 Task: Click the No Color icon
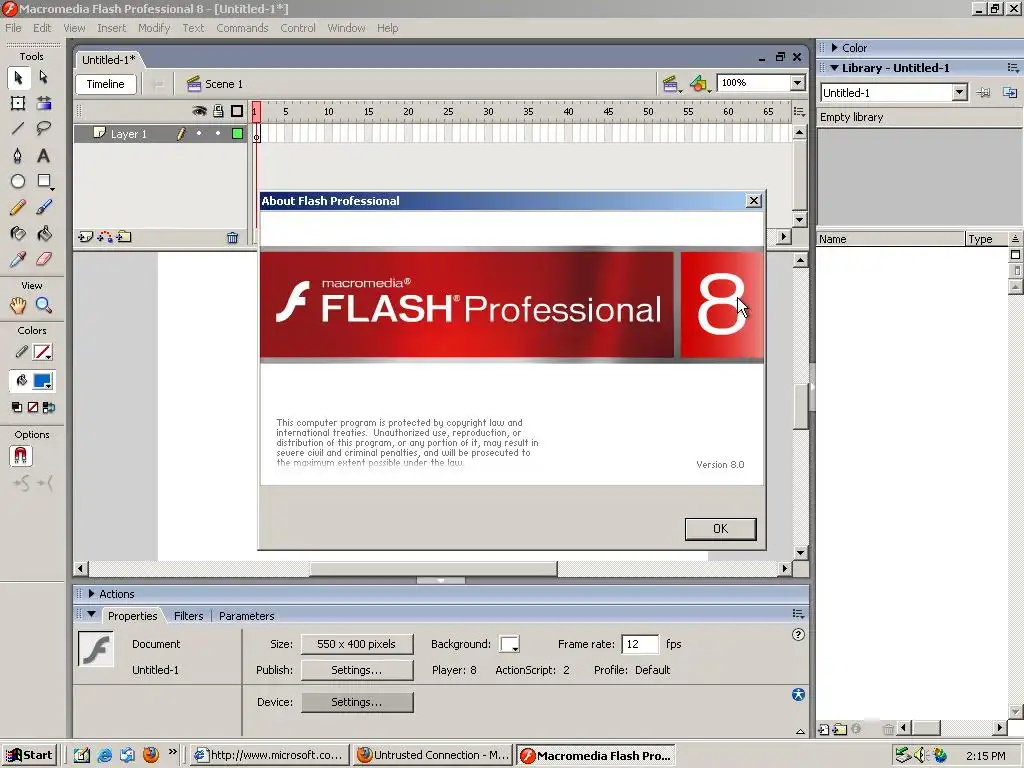pos(33,408)
